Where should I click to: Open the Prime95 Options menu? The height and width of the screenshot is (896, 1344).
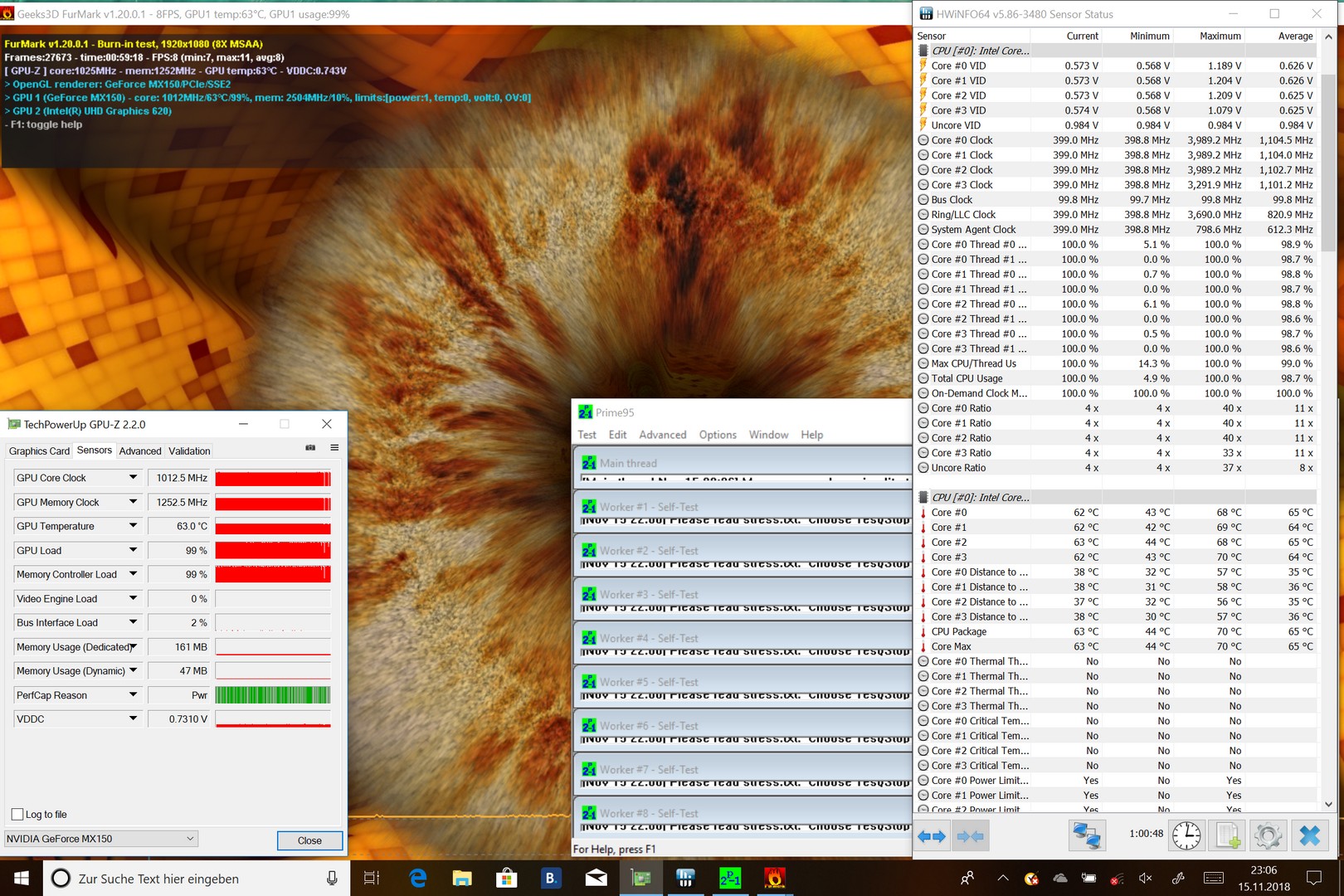pos(718,435)
